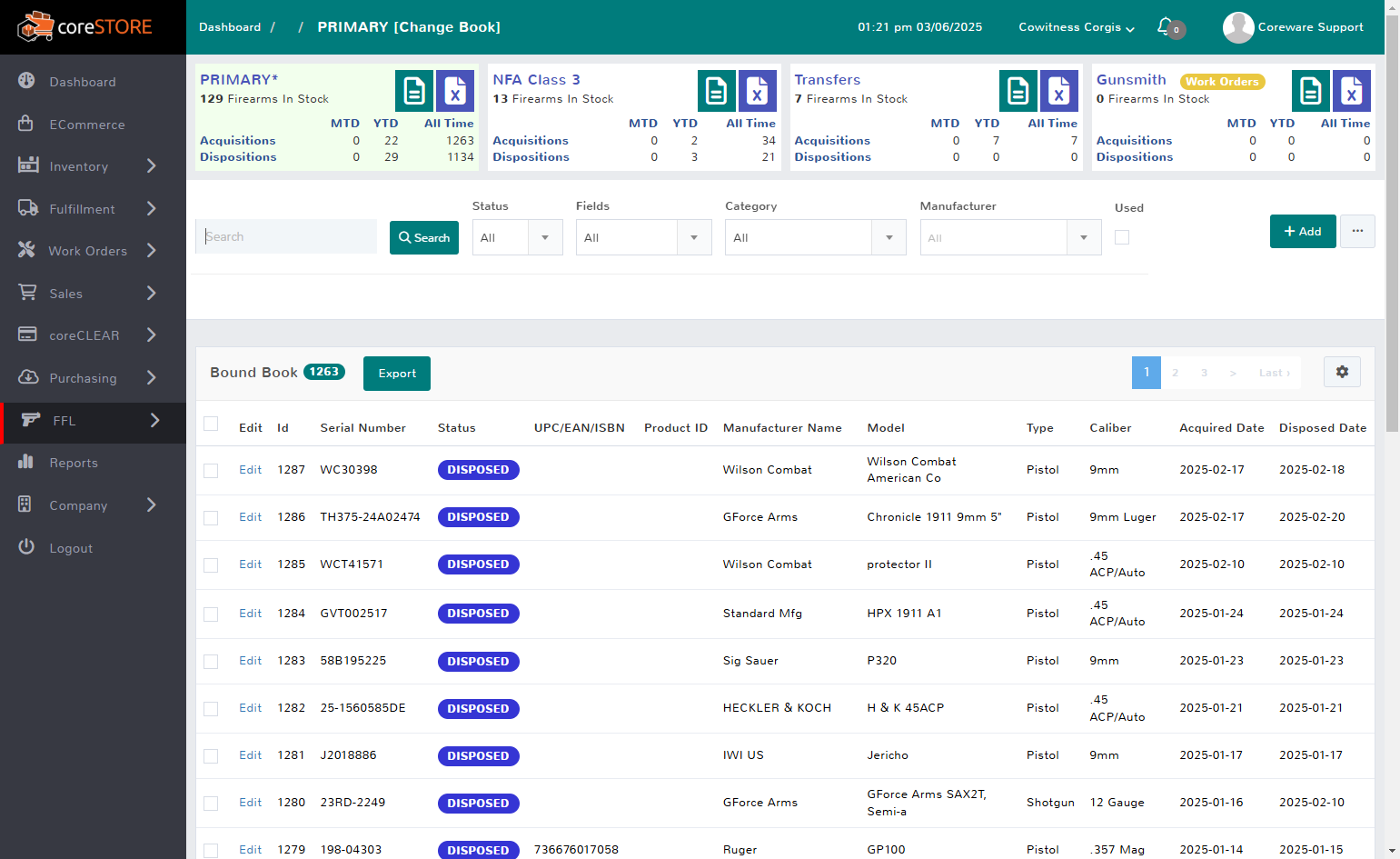
Task: Click the Sales cart icon in sidebar
Action: click(x=27, y=293)
